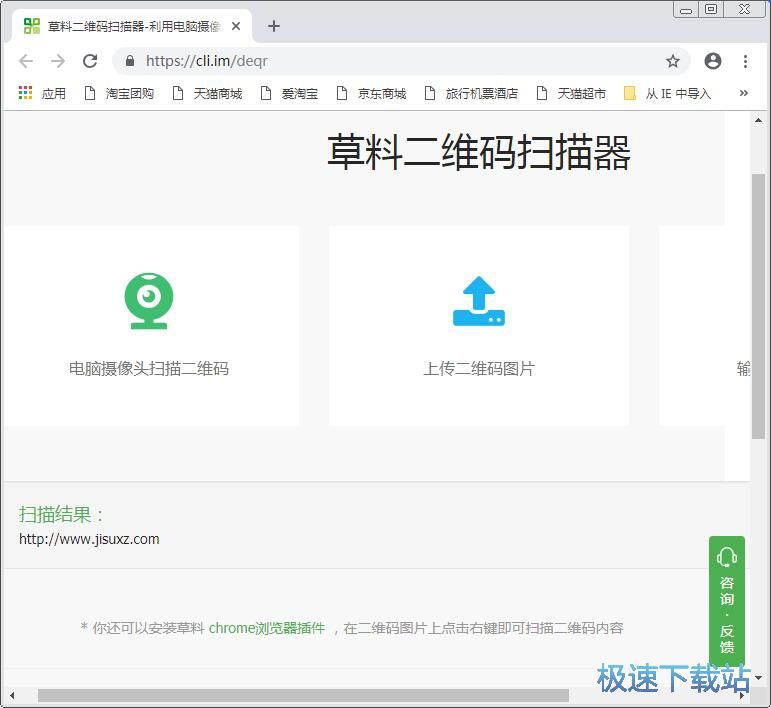Go back with the browser back arrow
This screenshot has height=708, width=771.
pyautogui.click(x=26, y=61)
